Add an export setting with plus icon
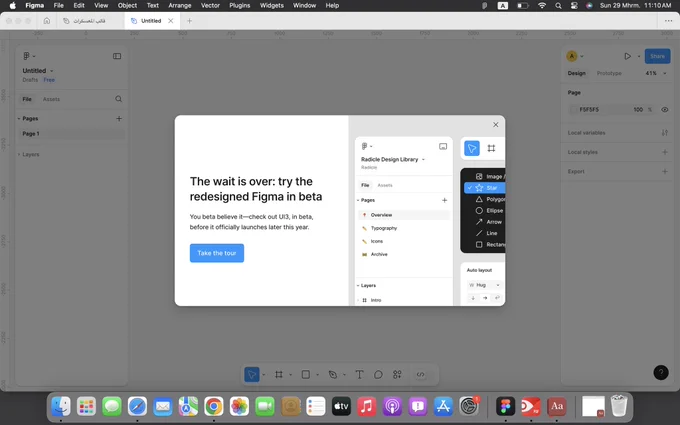The height and width of the screenshot is (425, 680). pyautogui.click(x=665, y=171)
